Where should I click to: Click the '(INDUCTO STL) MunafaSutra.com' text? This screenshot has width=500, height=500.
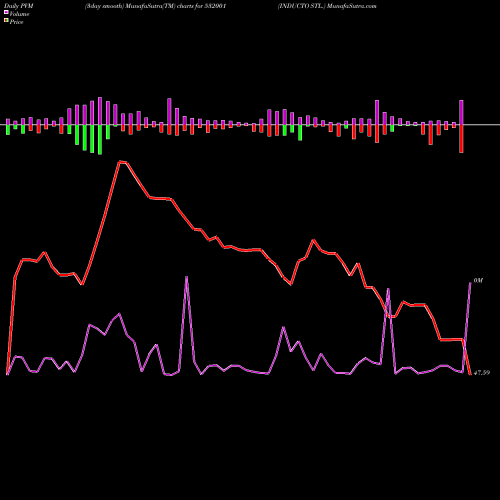[327, 6]
